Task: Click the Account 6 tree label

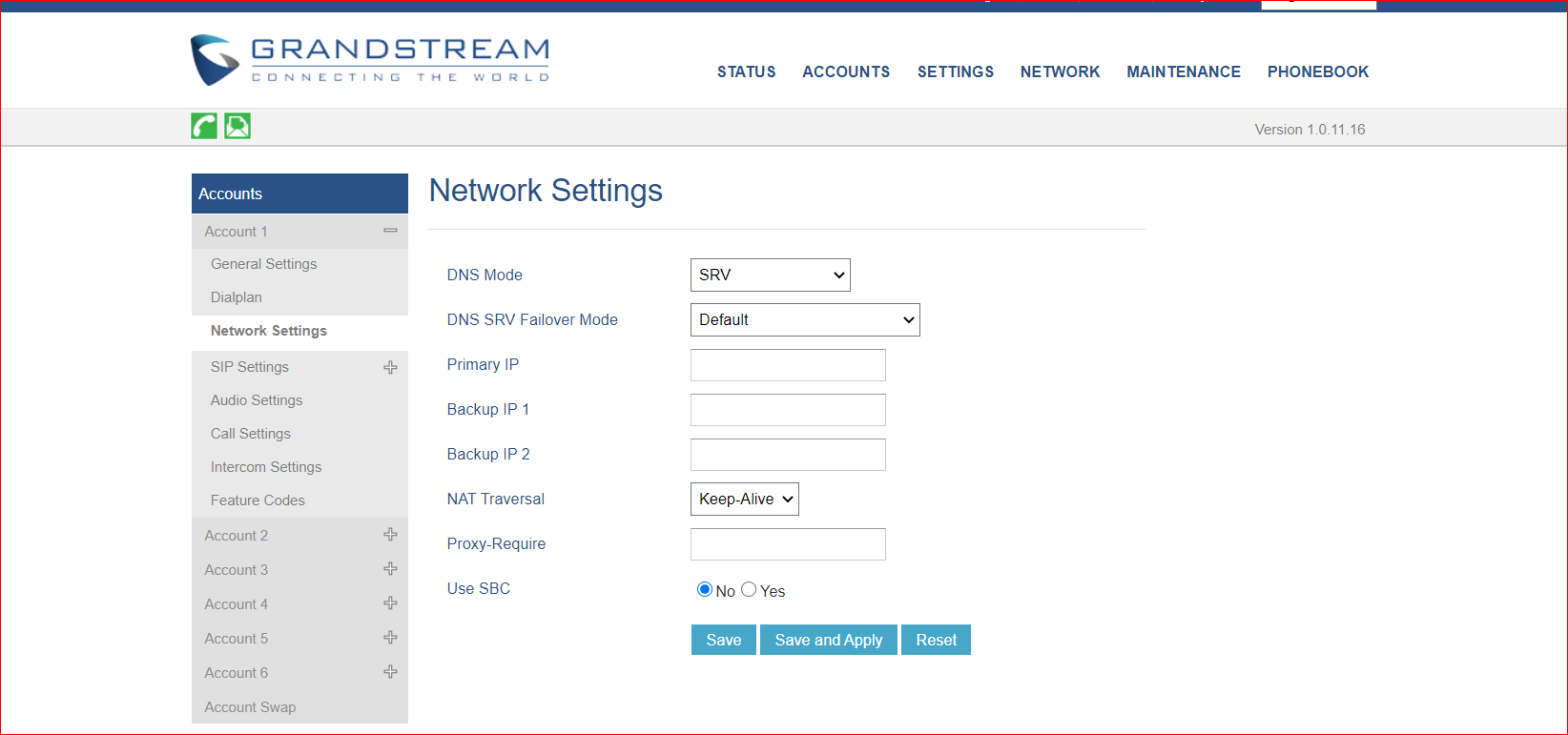Action: (236, 673)
